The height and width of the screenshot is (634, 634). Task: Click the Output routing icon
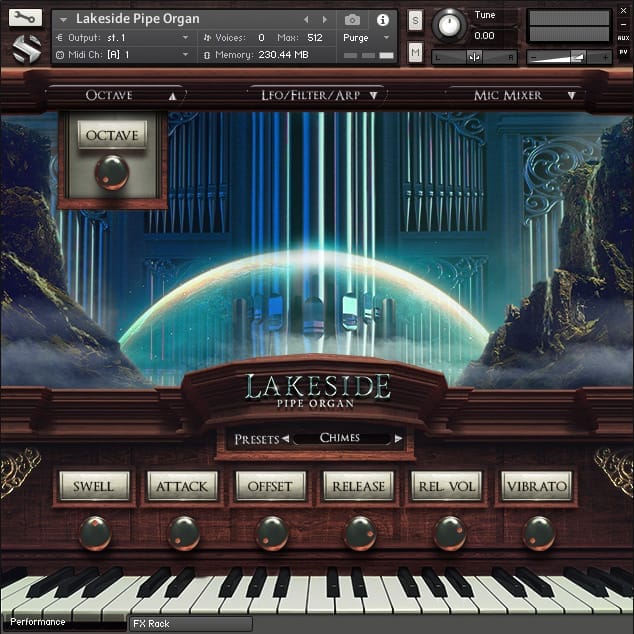click(59, 38)
